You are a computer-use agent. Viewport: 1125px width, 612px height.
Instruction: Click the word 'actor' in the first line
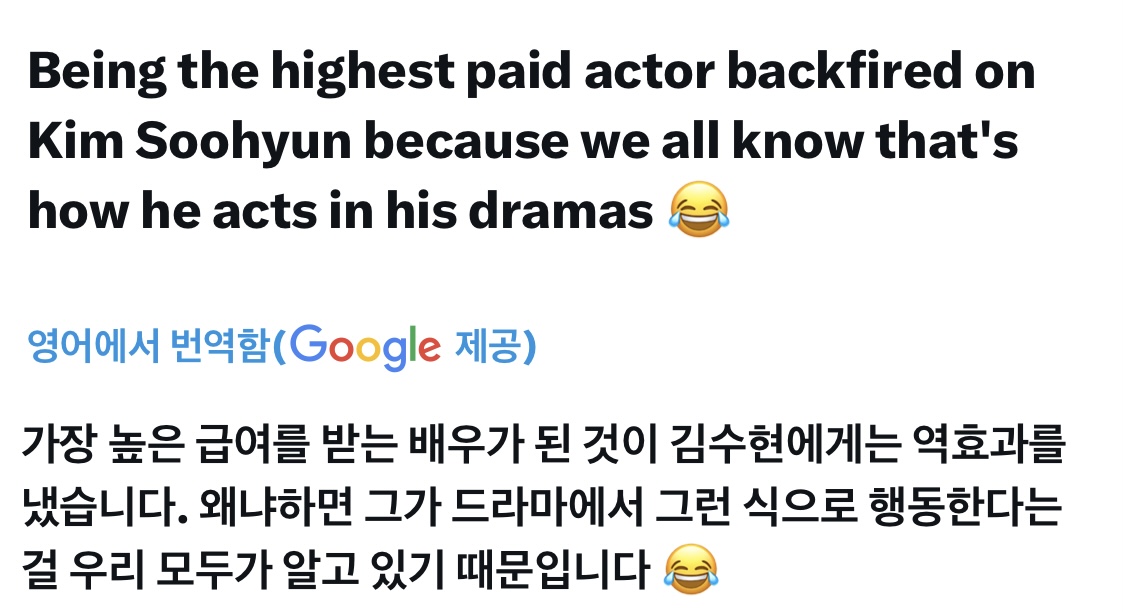[x=649, y=72]
